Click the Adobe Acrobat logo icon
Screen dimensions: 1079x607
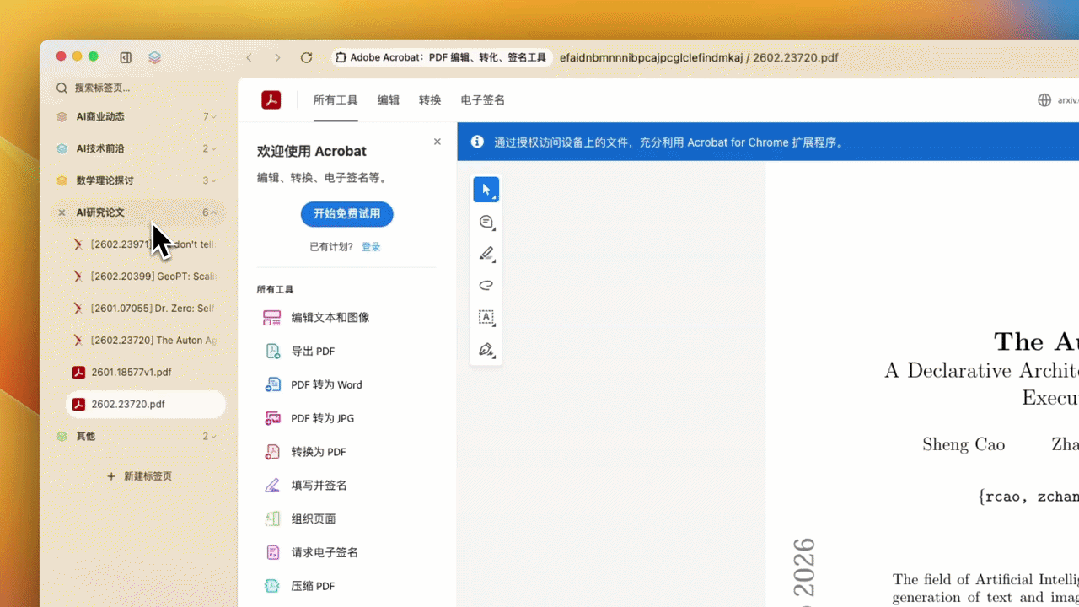pyautogui.click(x=270, y=100)
